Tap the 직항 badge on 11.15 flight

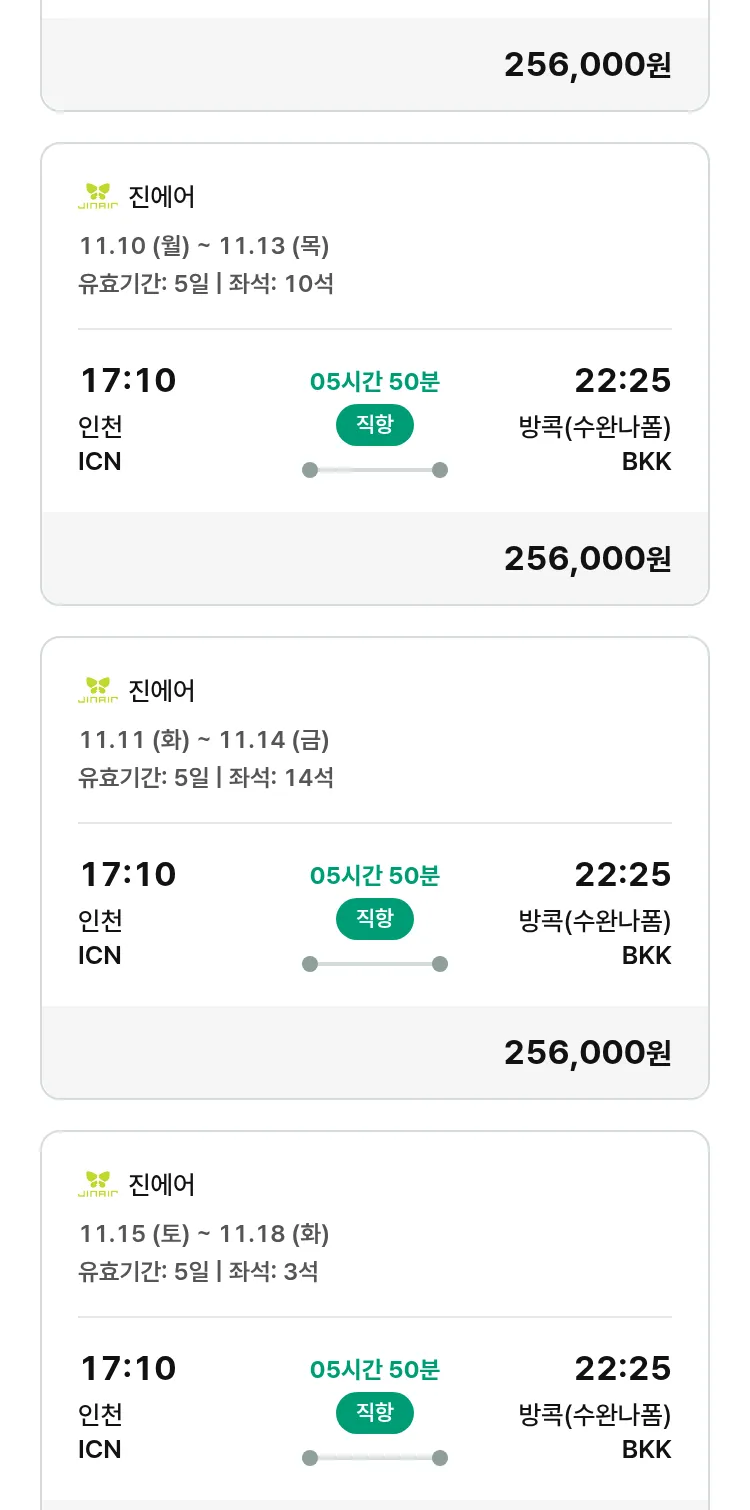click(x=374, y=1413)
